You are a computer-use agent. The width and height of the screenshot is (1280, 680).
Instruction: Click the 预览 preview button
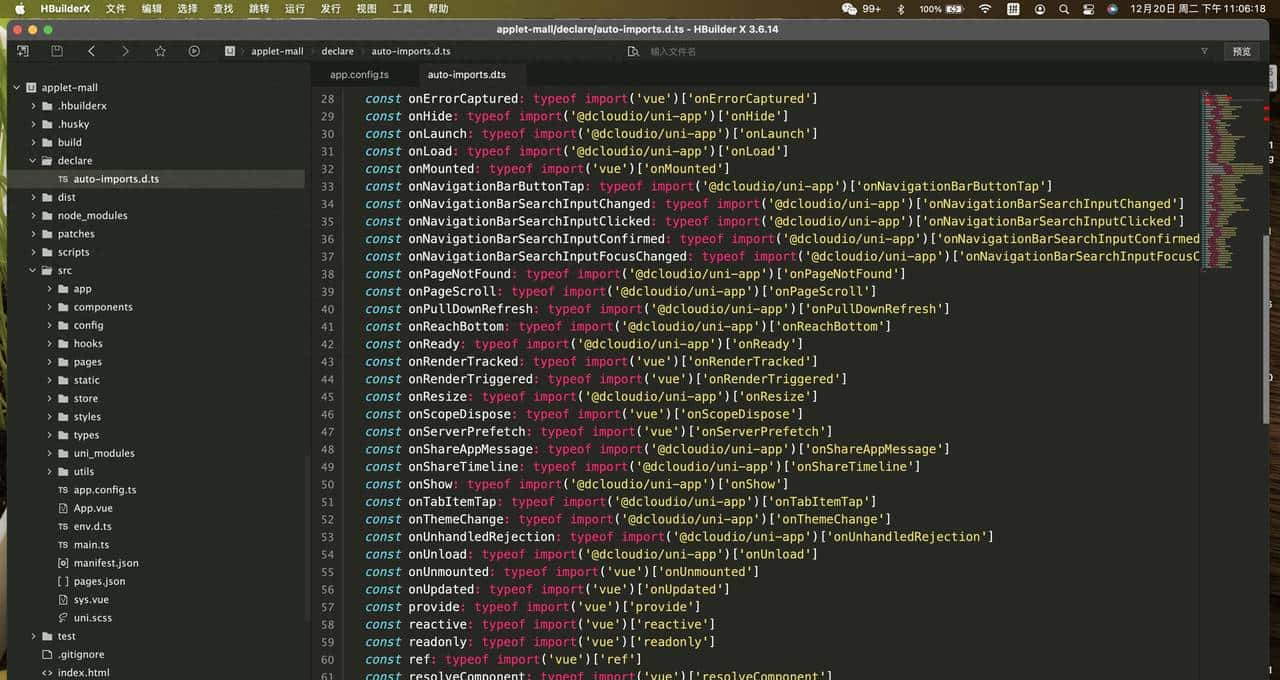tap(1241, 51)
